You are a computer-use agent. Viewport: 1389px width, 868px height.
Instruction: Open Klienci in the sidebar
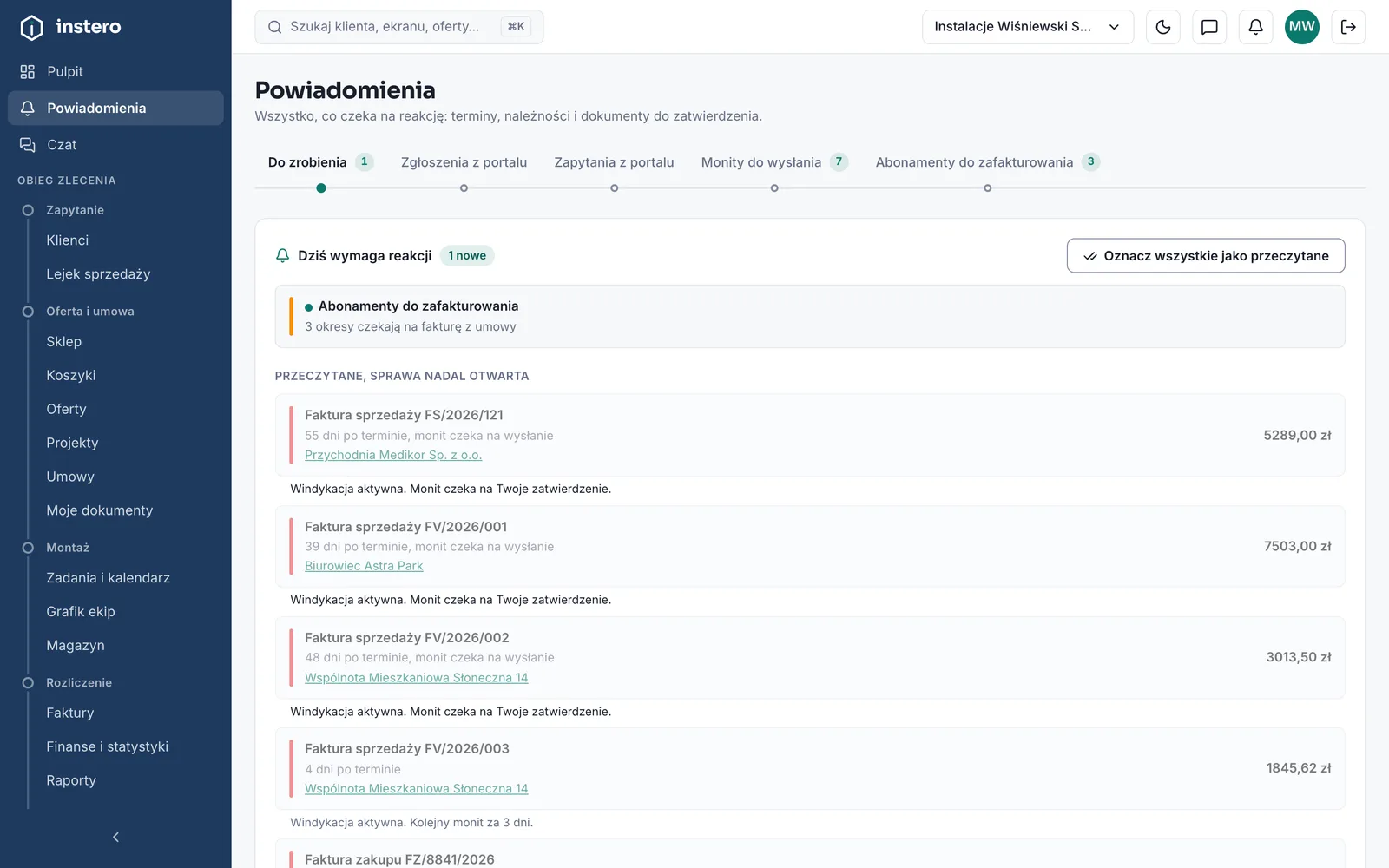(x=68, y=240)
